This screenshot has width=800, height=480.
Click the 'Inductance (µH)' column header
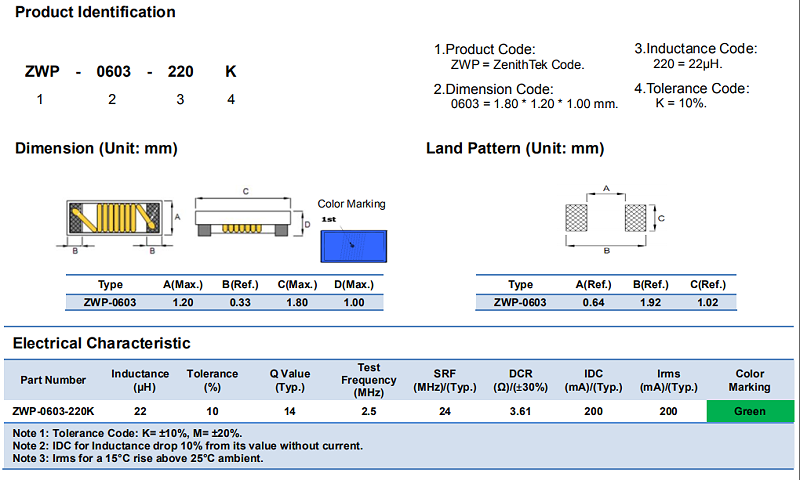(x=140, y=381)
